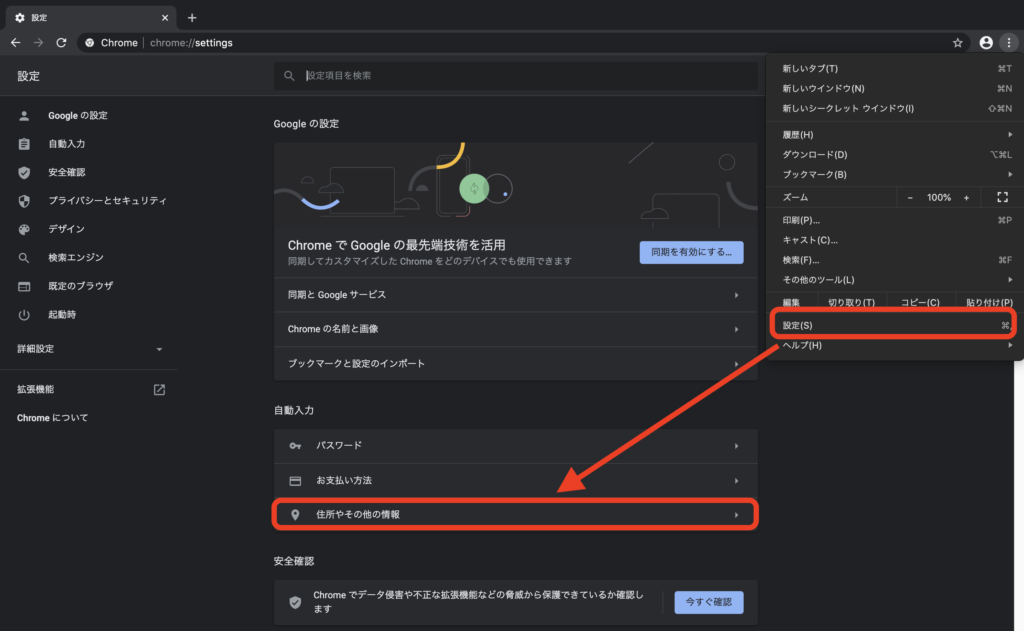Open Chrome について in the sidebar
The image size is (1024, 631).
pyautogui.click(x=52, y=418)
